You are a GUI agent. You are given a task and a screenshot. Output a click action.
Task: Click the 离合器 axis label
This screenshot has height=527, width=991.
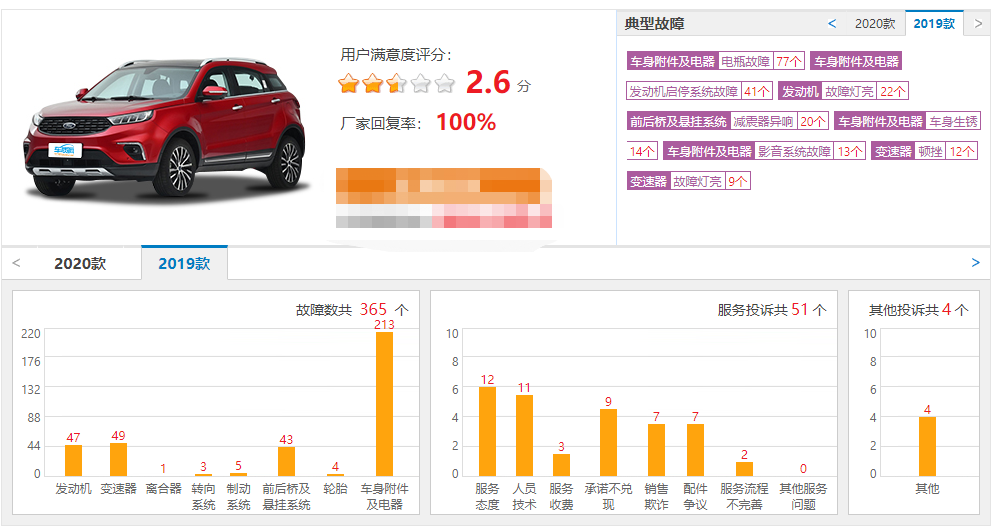(163, 488)
